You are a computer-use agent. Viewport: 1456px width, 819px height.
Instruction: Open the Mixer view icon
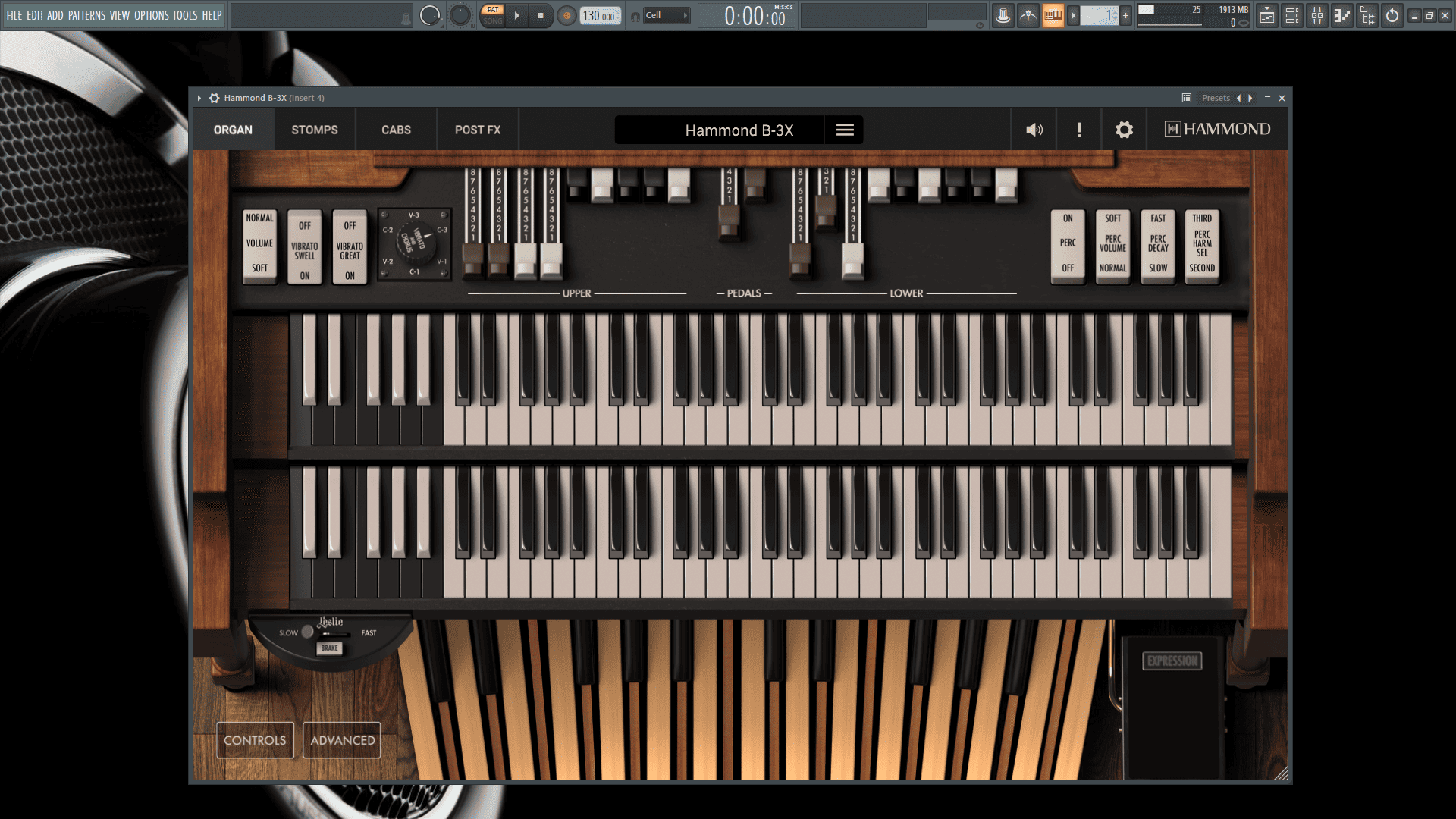[x=1317, y=15]
